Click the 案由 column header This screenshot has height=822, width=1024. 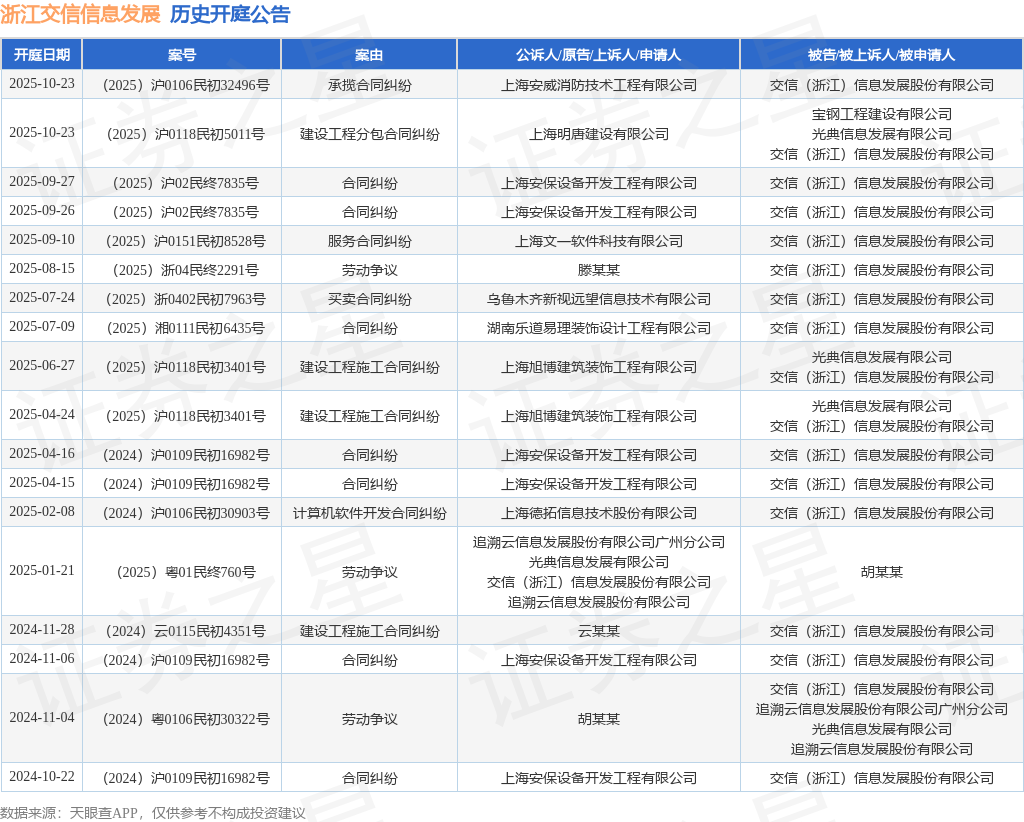tap(369, 55)
